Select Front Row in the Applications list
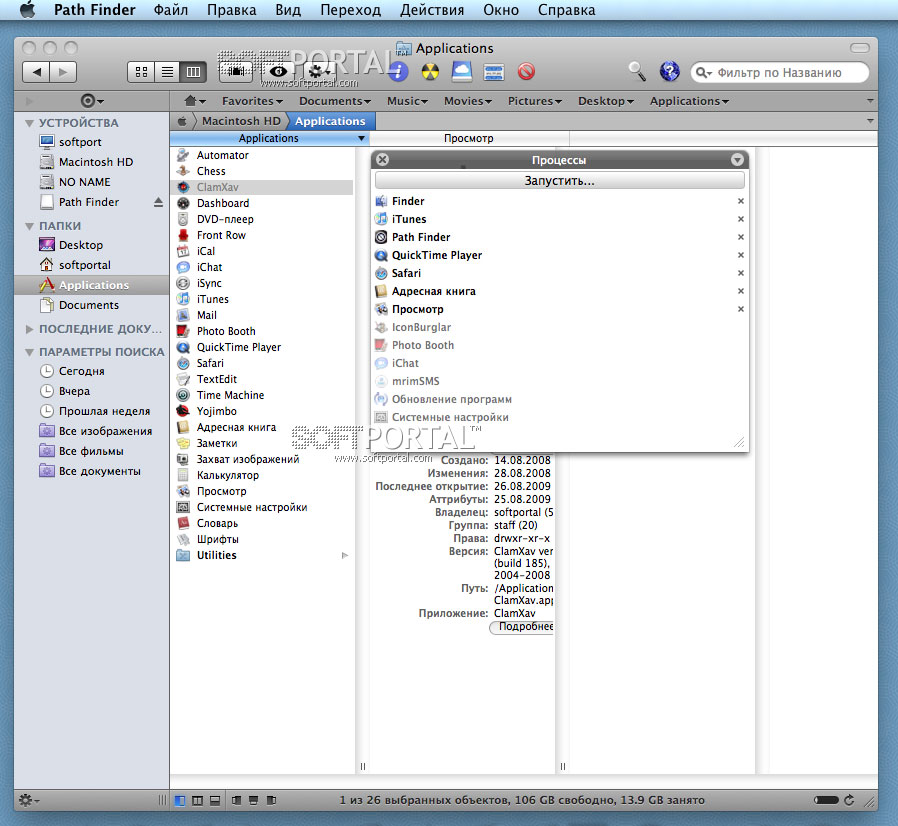 [x=262, y=235]
